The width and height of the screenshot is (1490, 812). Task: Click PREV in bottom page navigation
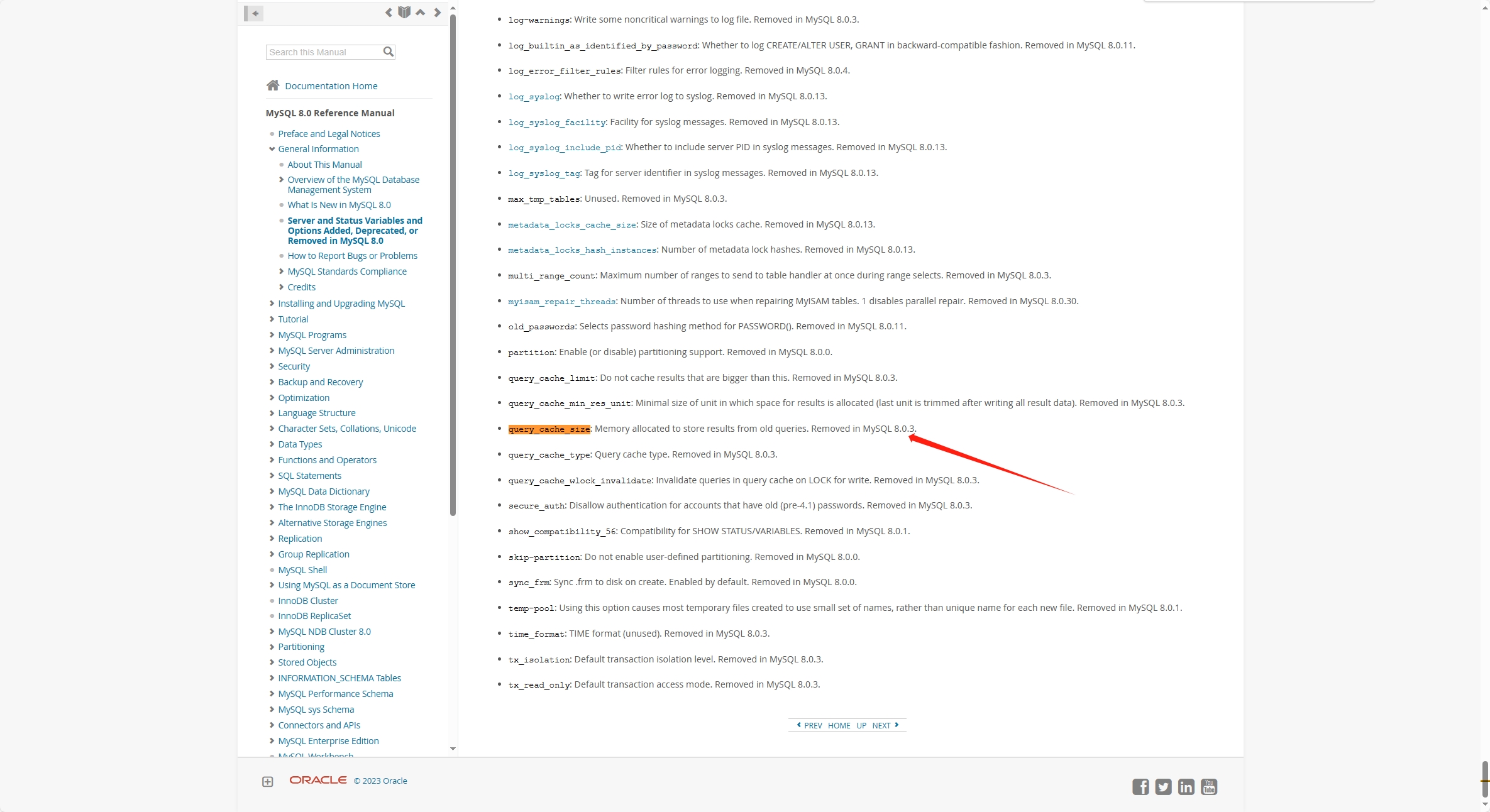(810, 725)
